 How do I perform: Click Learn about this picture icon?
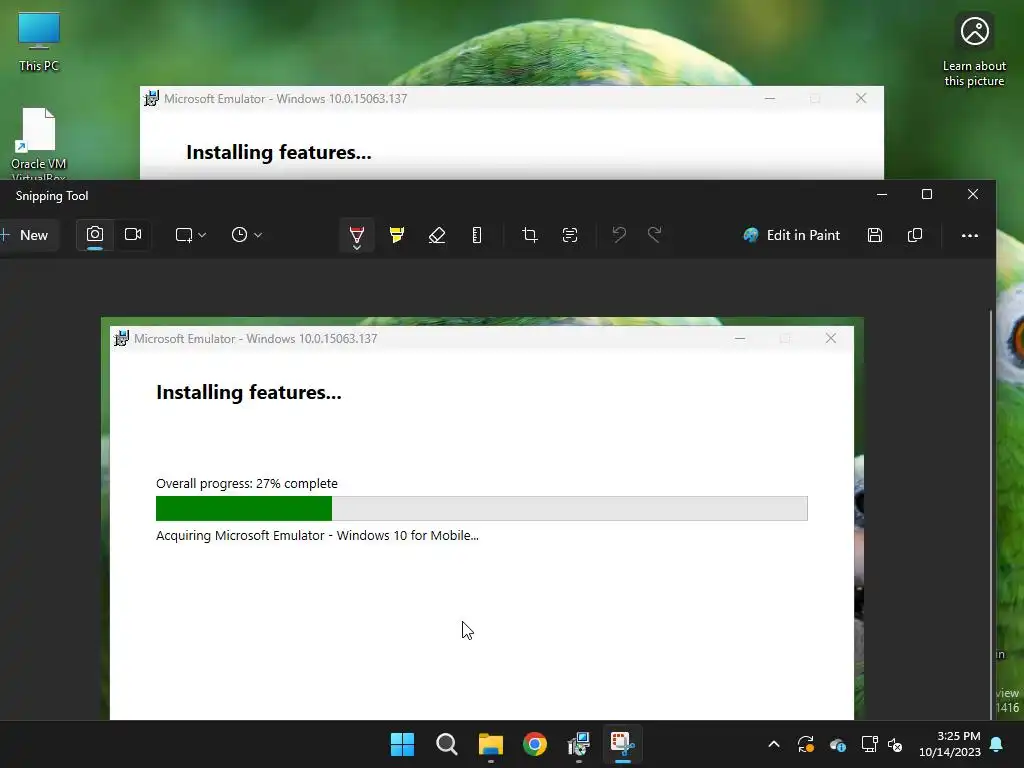tap(974, 51)
